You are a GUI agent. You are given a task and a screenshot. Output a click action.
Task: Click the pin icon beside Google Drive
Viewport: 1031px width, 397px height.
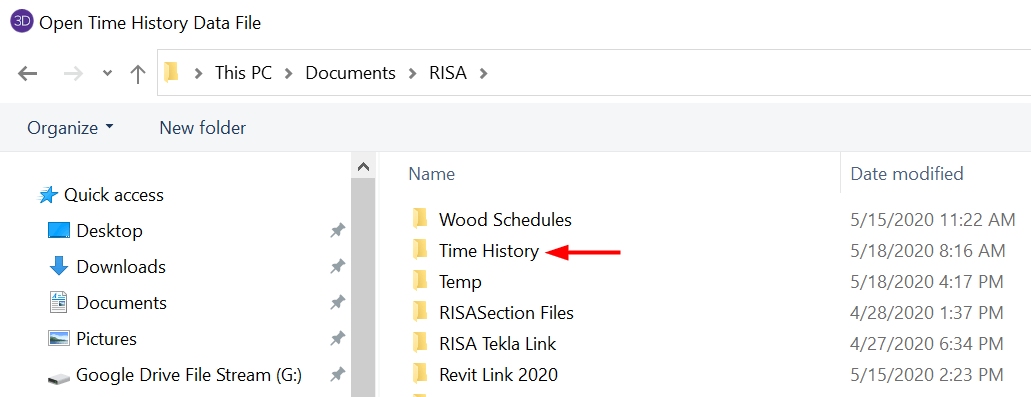pos(337,375)
